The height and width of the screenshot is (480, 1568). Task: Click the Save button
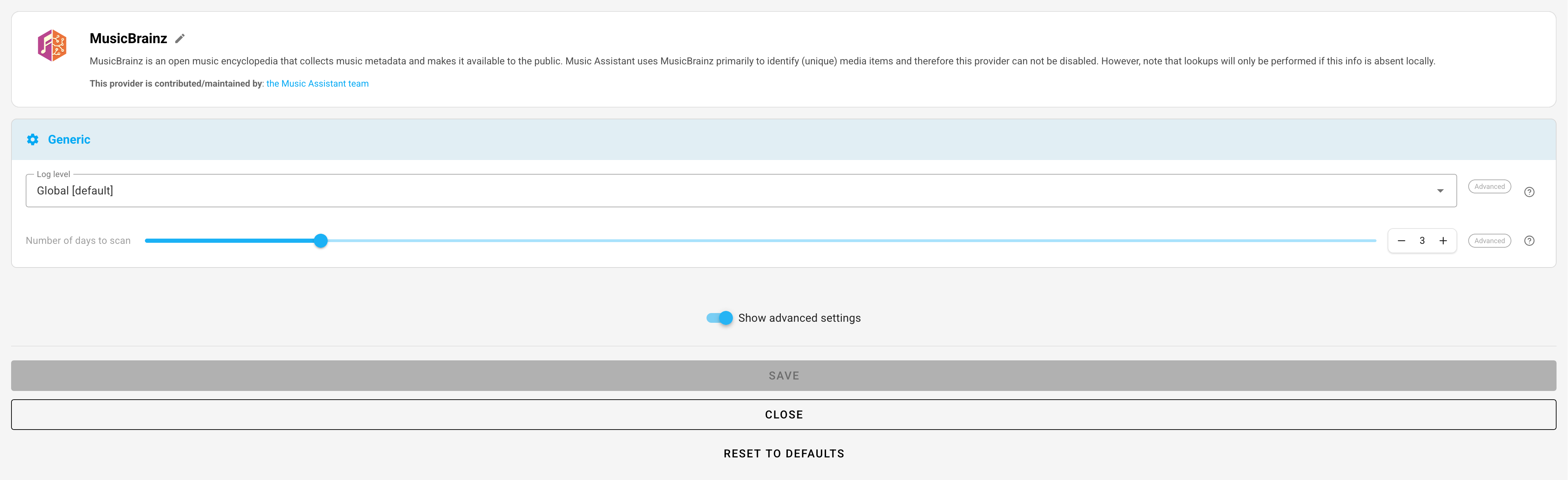pyautogui.click(x=783, y=376)
